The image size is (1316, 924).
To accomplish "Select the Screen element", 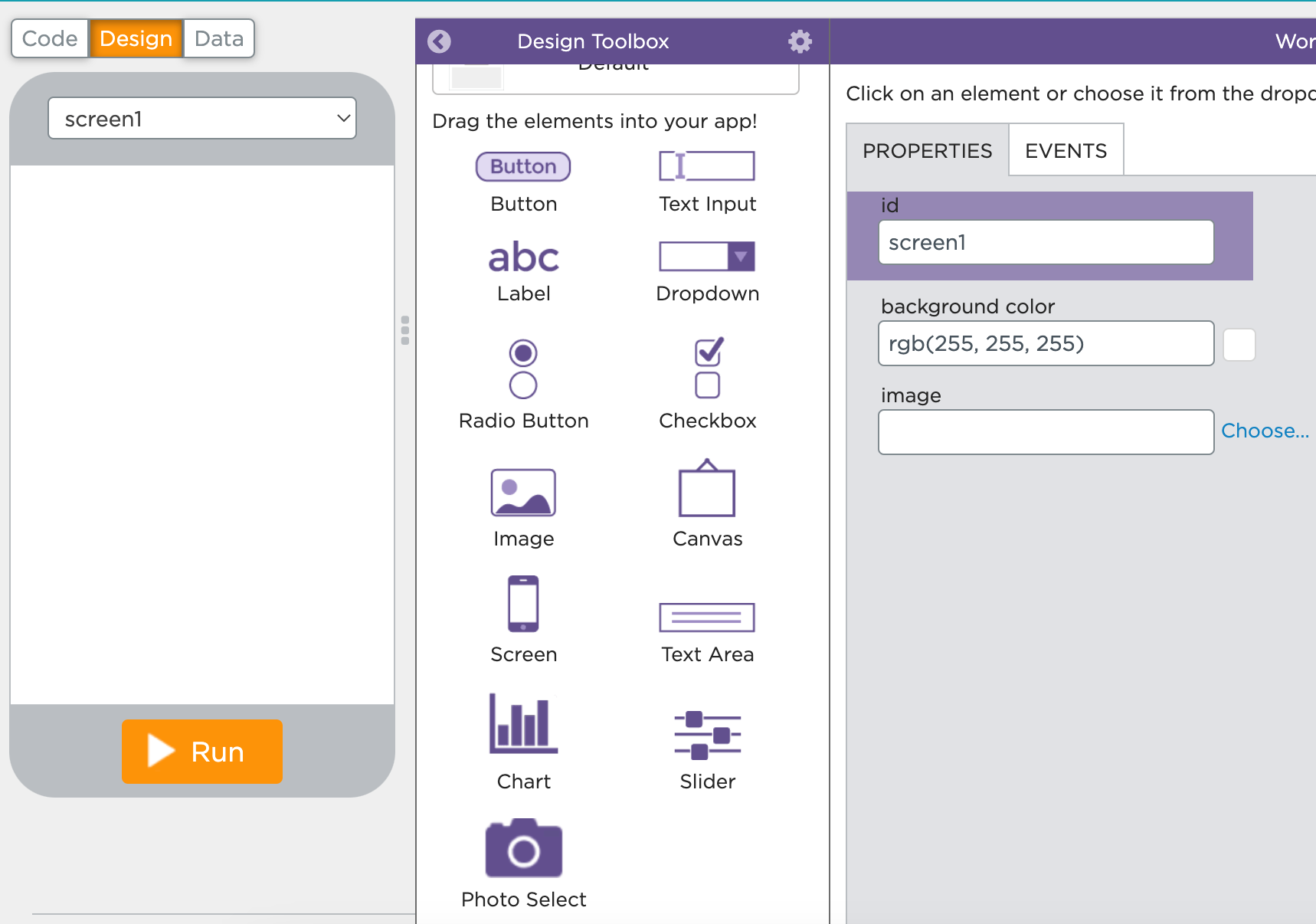I will click(523, 605).
